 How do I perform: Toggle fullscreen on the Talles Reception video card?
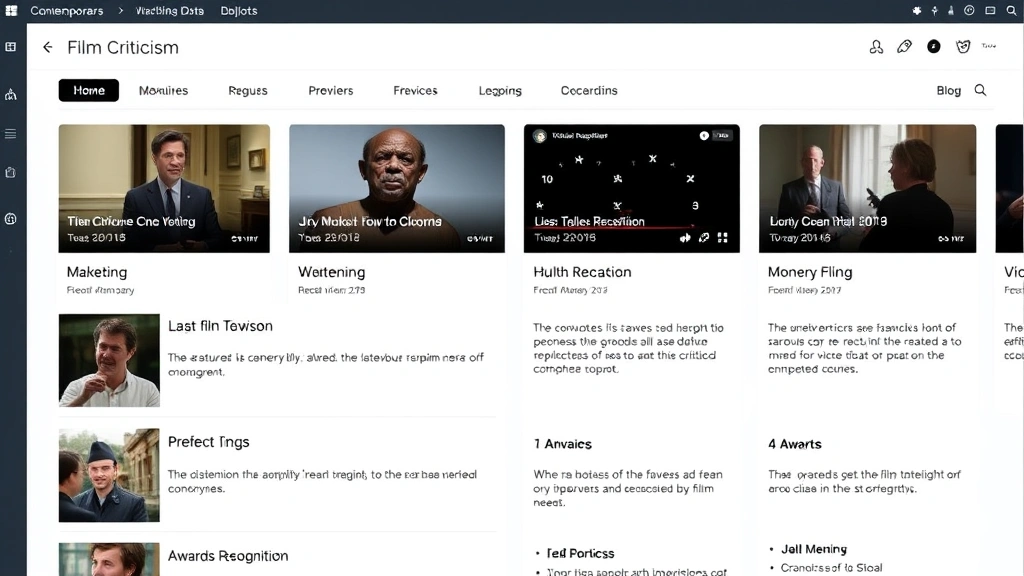[x=721, y=237]
